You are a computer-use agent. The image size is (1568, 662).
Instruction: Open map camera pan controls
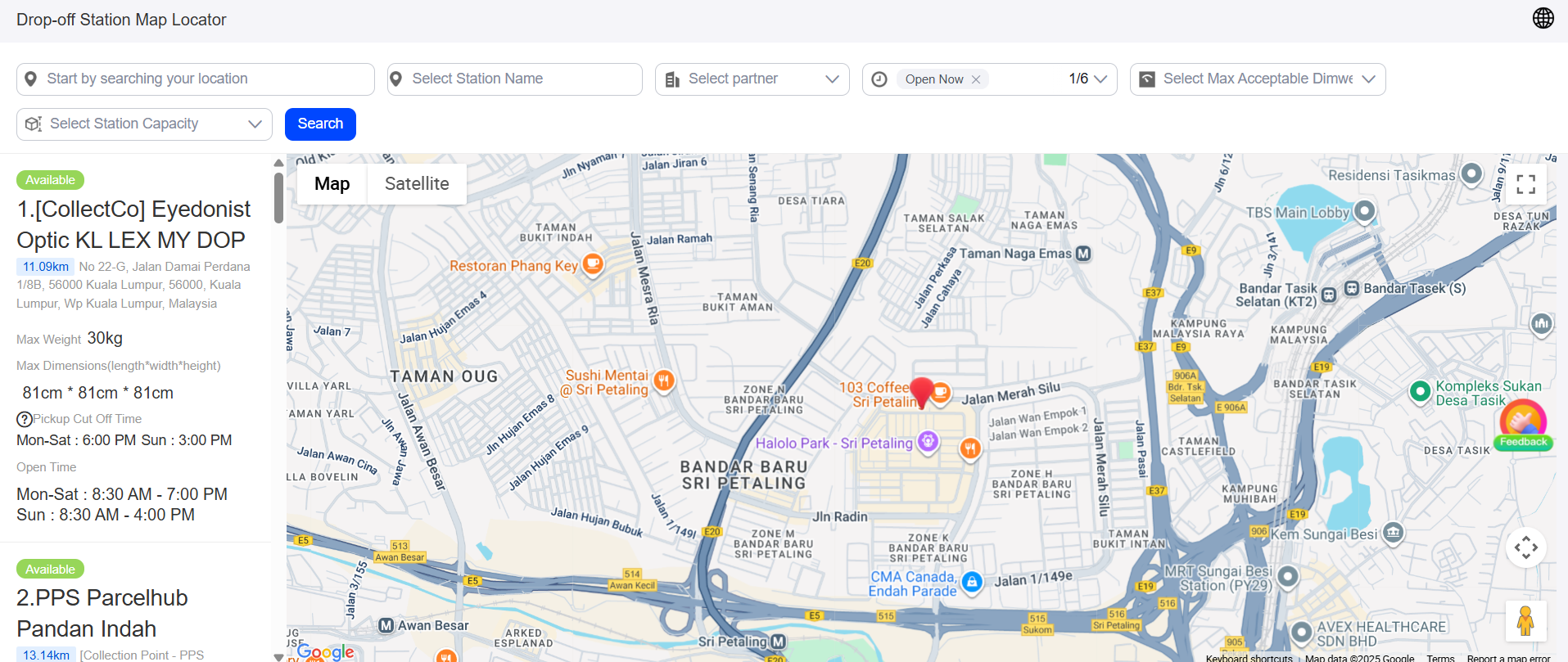[x=1525, y=547]
